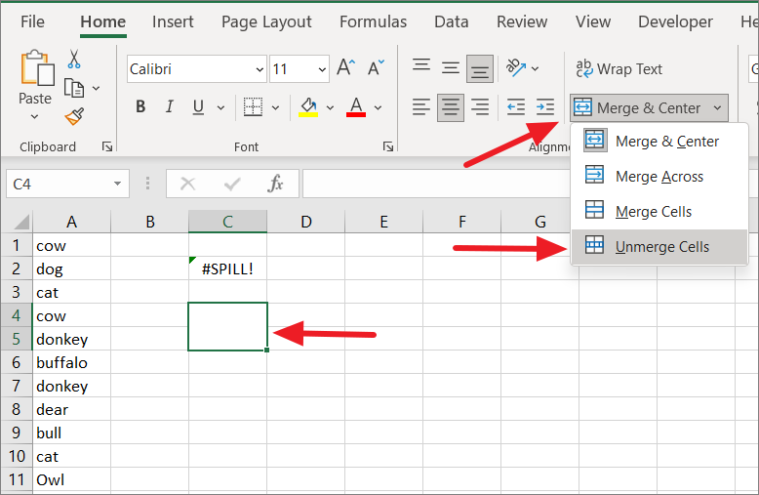Toggle Underline formatting
This screenshot has width=759, height=495.
pos(198,106)
